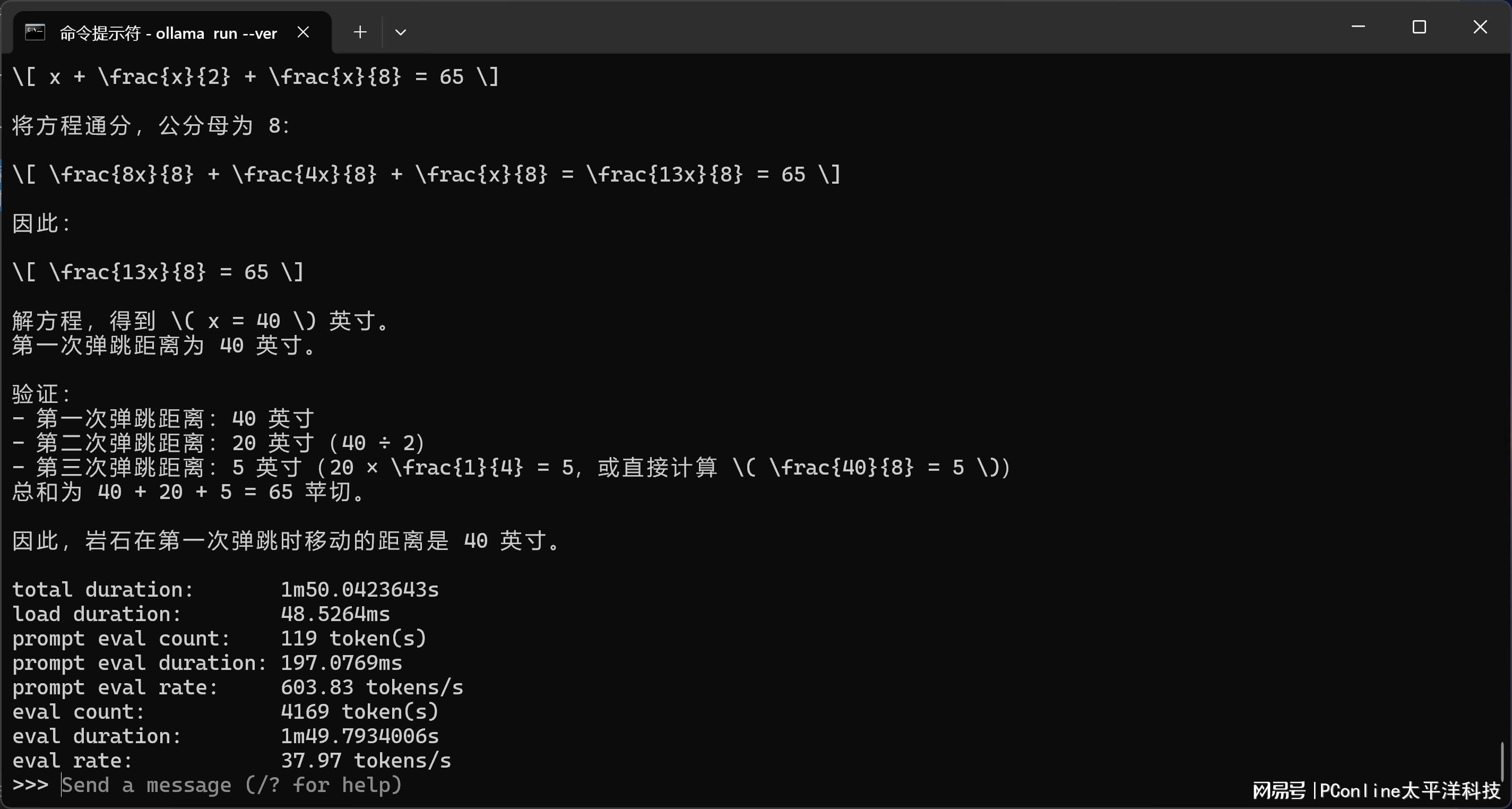Minimize the terminal window
The height and width of the screenshot is (809, 1512).
coord(1358,27)
